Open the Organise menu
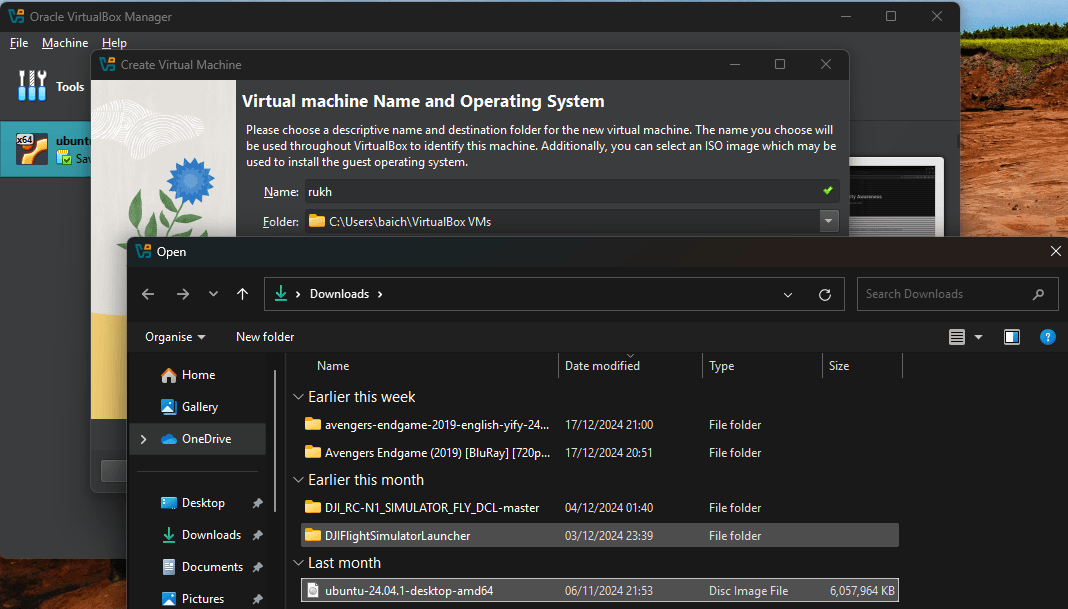This screenshot has height=609, width=1068. click(x=175, y=337)
